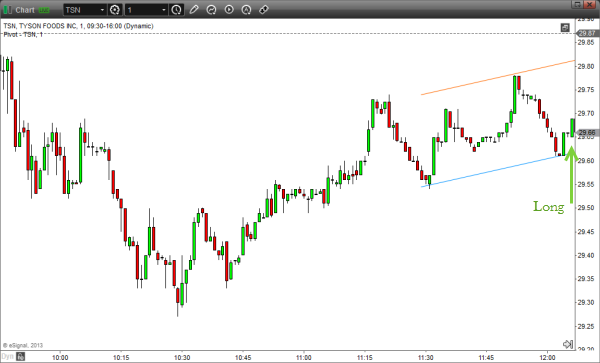Click the 10:45 time axis label
The width and height of the screenshot is (600, 363).
point(243,358)
